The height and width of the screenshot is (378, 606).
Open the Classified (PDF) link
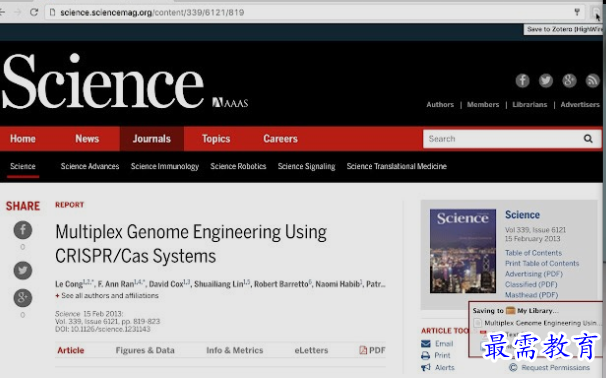click(531, 284)
